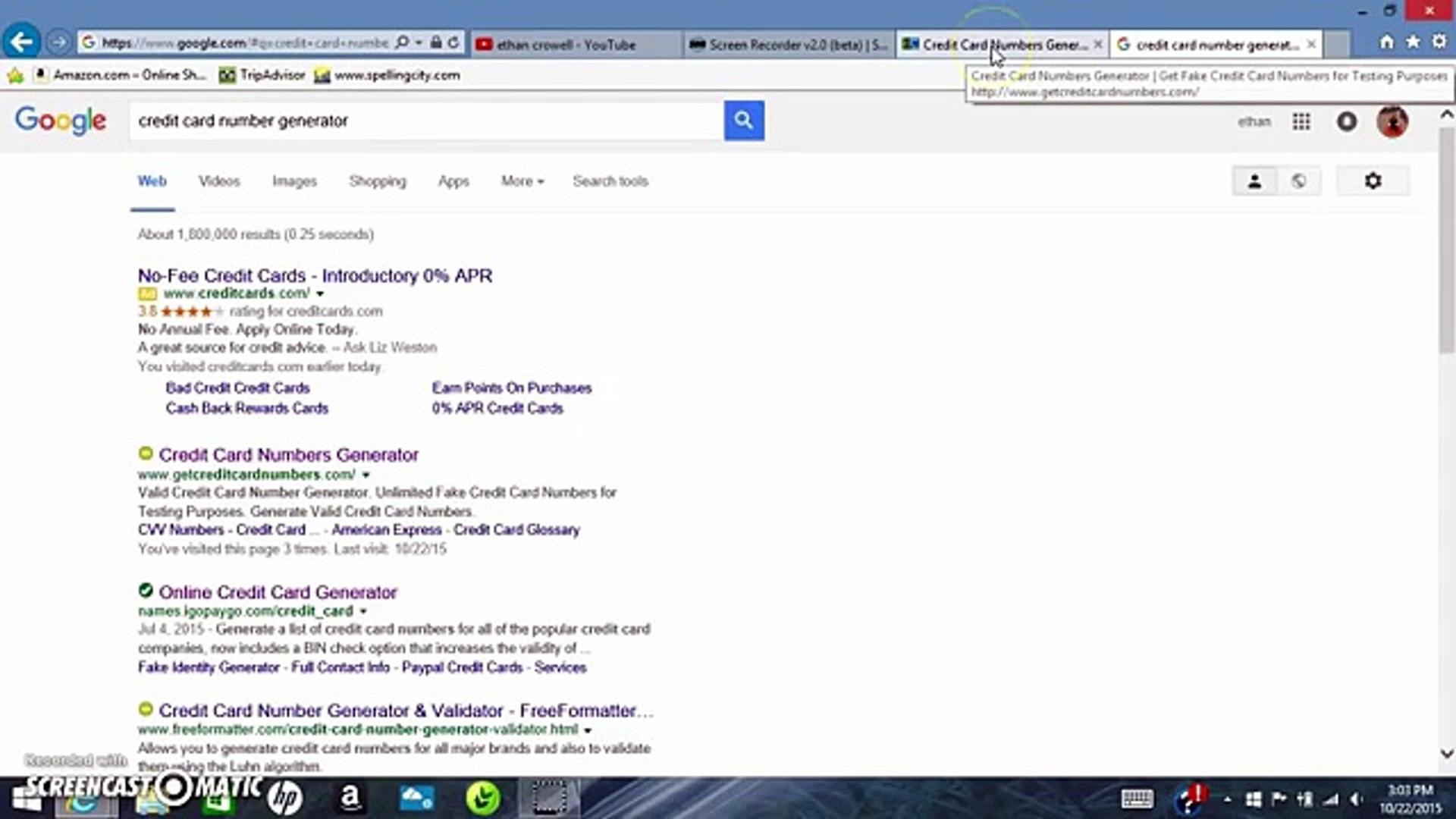The width and height of the screenshot is (1456, 819).
Task: Click the Amazon icon in the taskbar
Action: pyautogui.click(x=350, y=798)
